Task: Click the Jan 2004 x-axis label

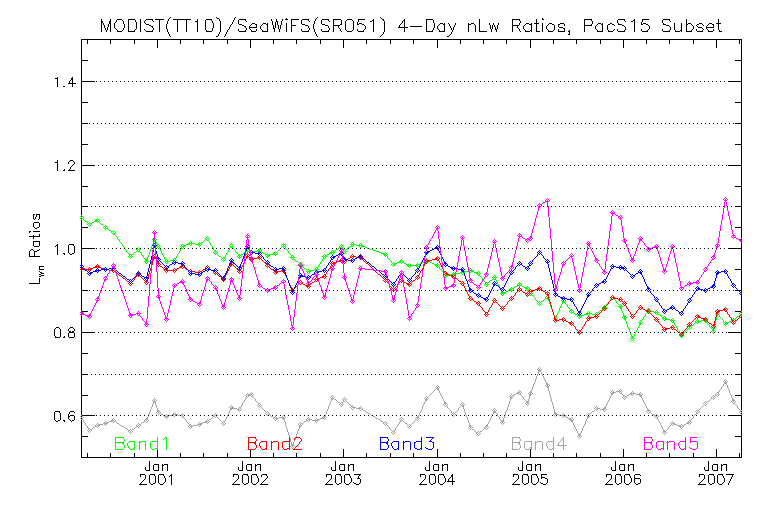Action: (436, 473)
